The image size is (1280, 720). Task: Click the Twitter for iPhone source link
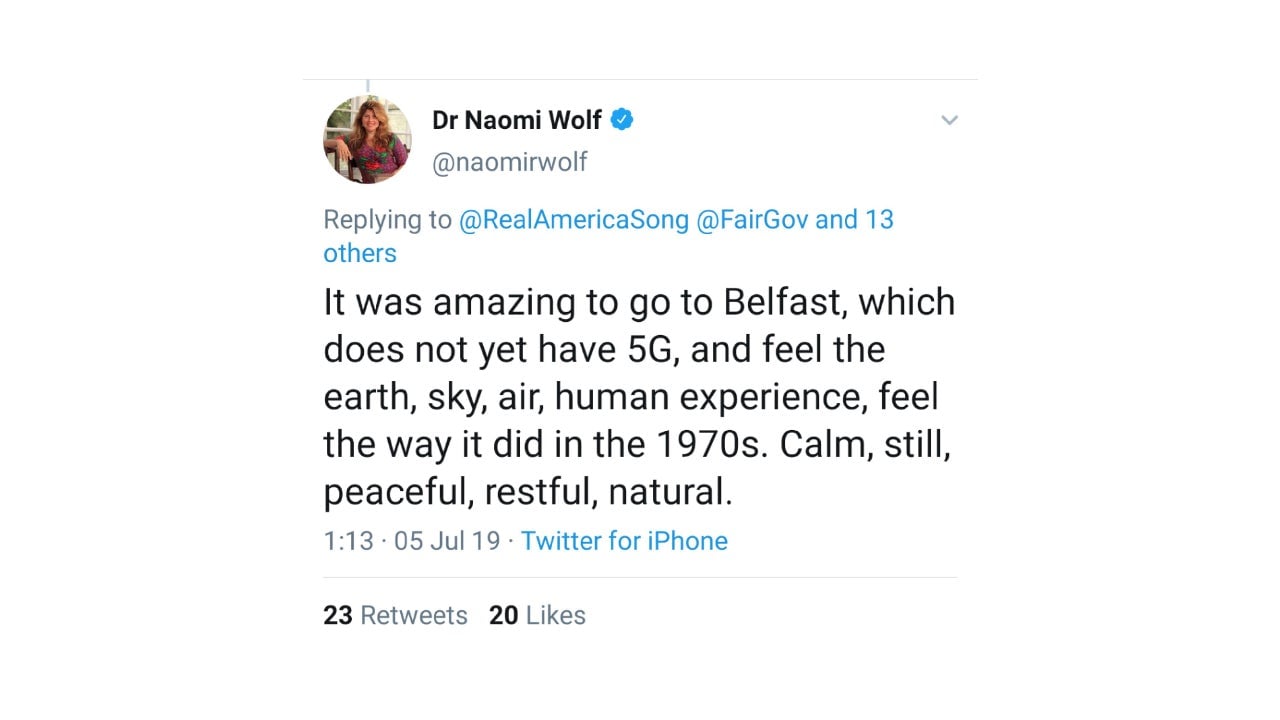tap(624, 541)
